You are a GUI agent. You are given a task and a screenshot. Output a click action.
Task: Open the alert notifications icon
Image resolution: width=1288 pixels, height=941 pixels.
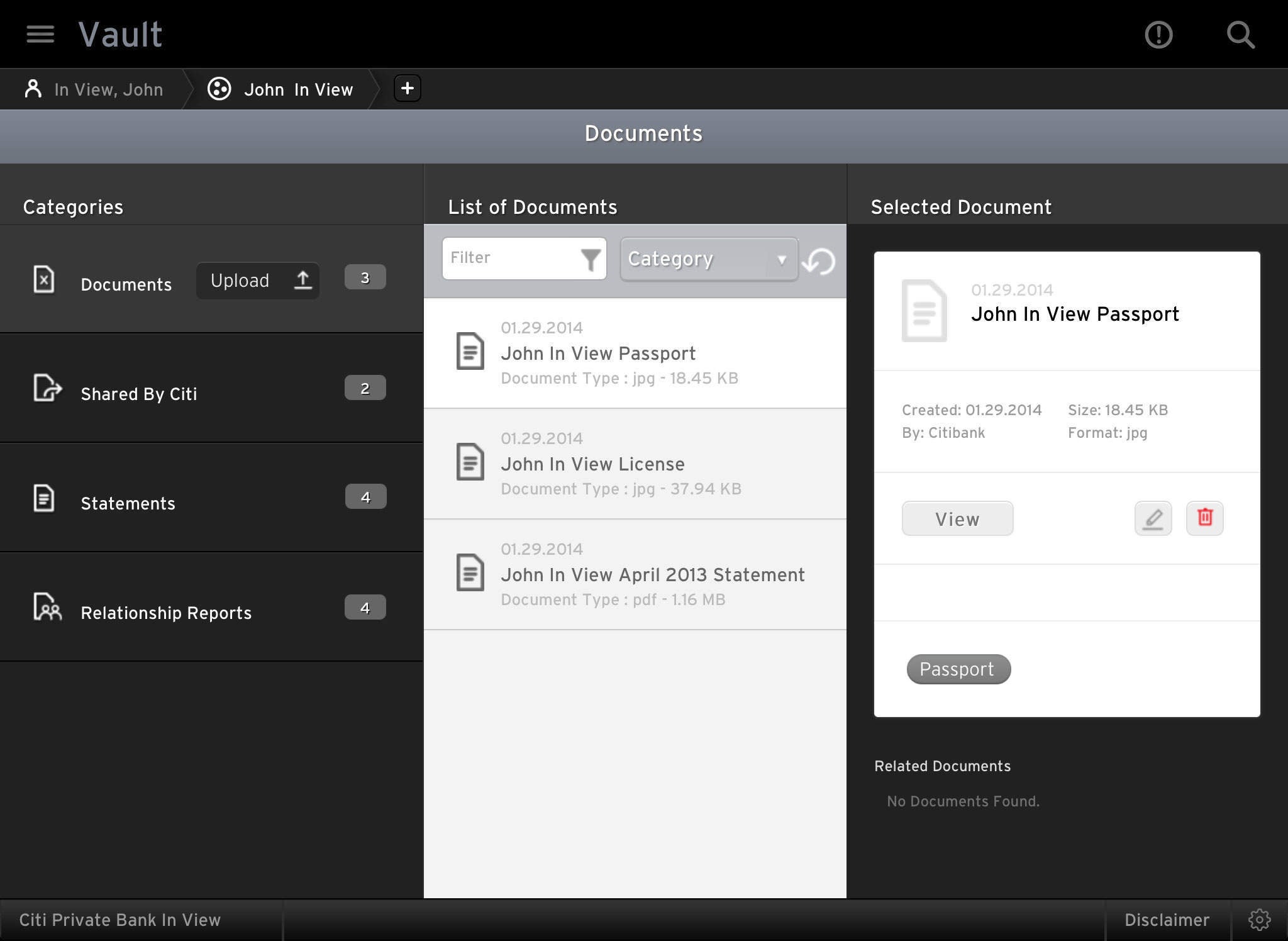[1158, 35]
